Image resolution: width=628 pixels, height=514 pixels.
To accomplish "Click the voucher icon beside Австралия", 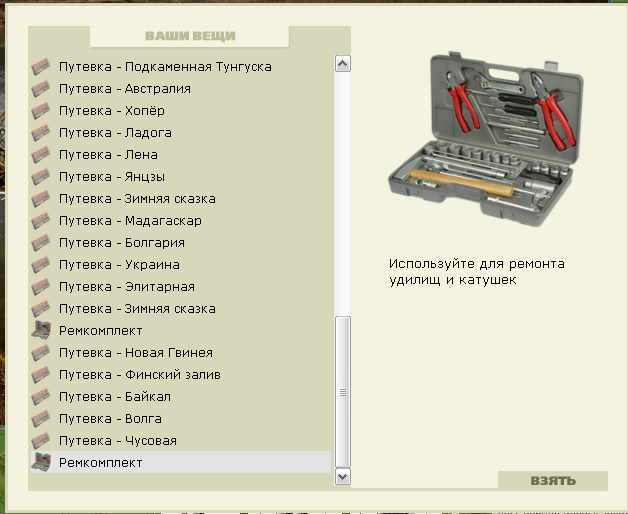I will tap(41, 89).
